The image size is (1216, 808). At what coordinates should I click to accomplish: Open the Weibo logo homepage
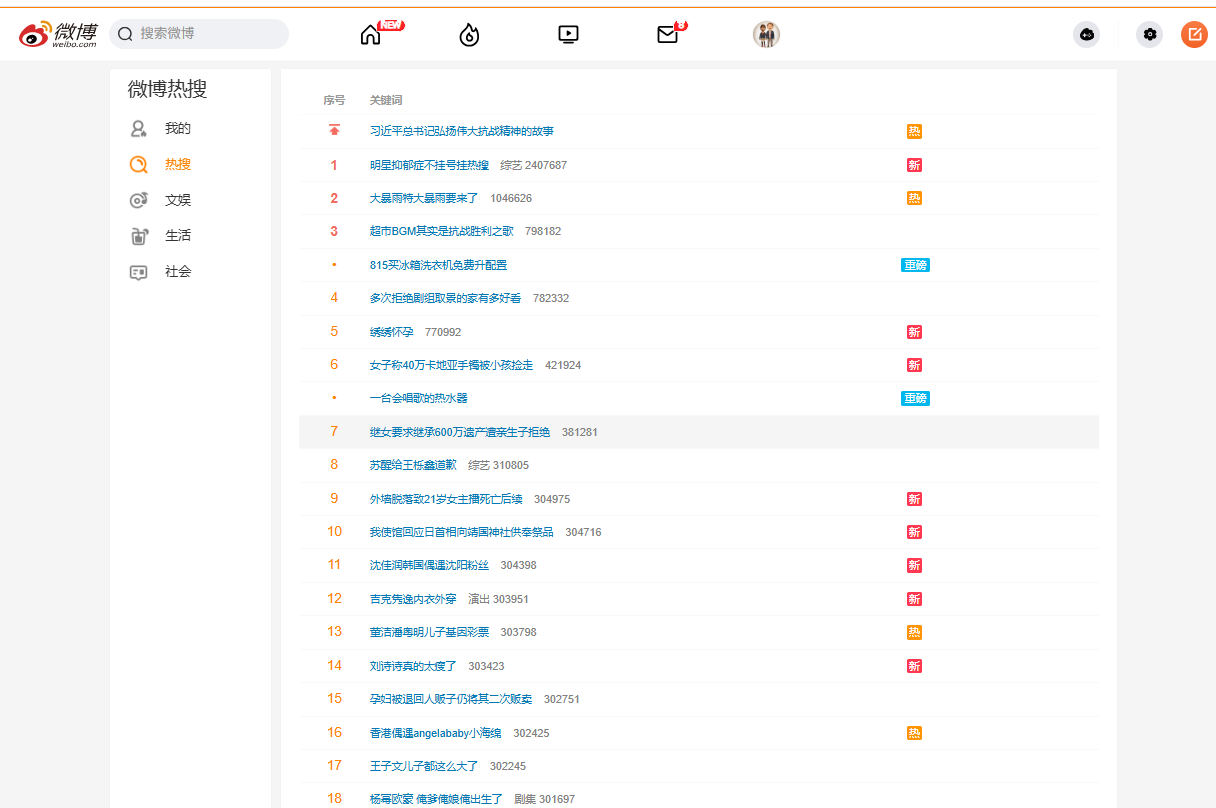point(58,34)
